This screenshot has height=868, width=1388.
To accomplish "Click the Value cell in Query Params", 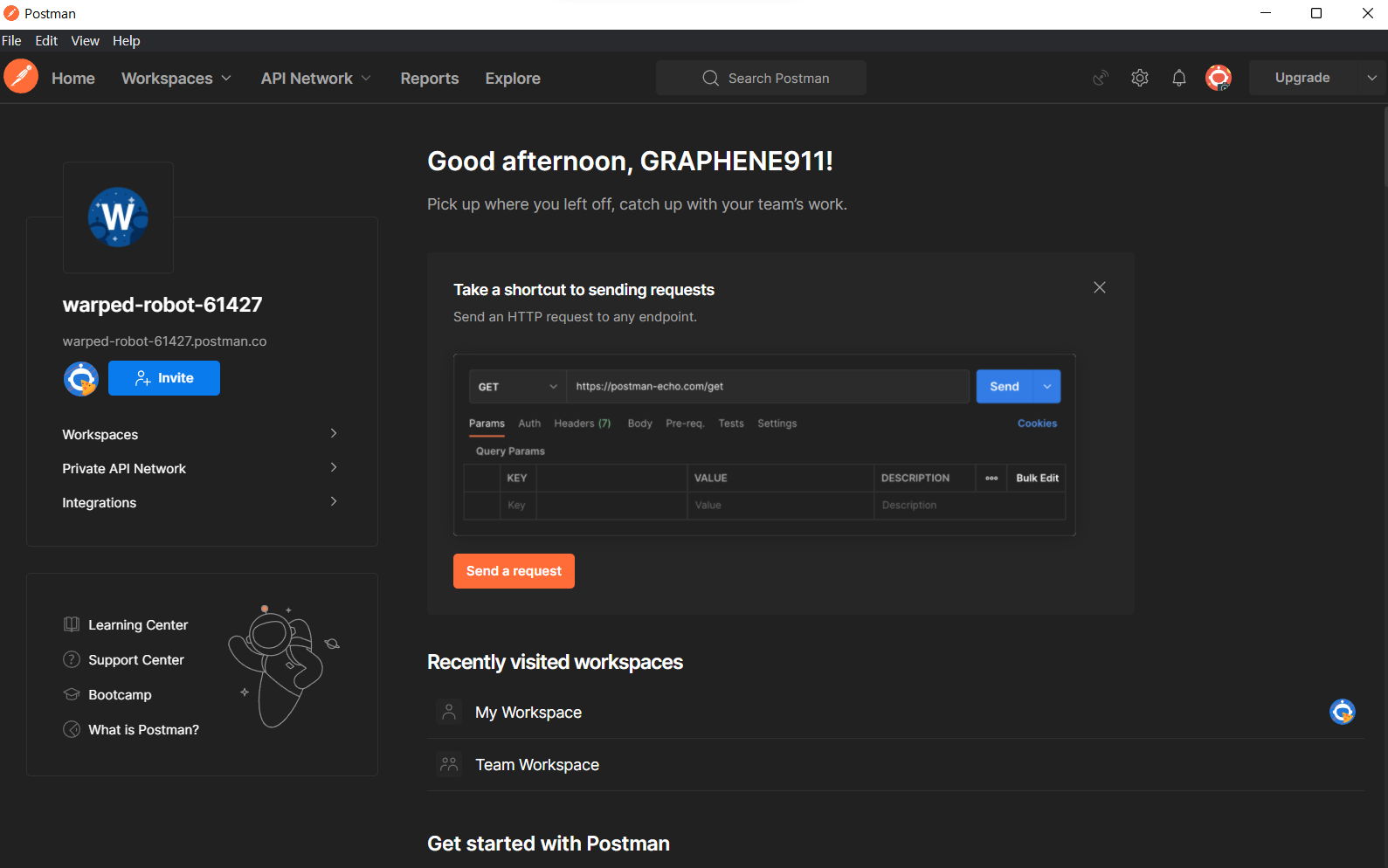I will pos(780,506).
